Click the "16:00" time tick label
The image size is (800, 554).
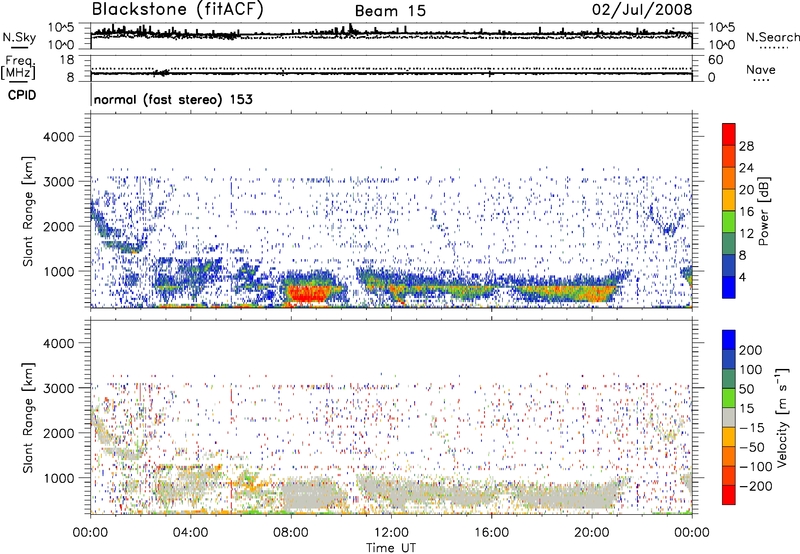491,533
